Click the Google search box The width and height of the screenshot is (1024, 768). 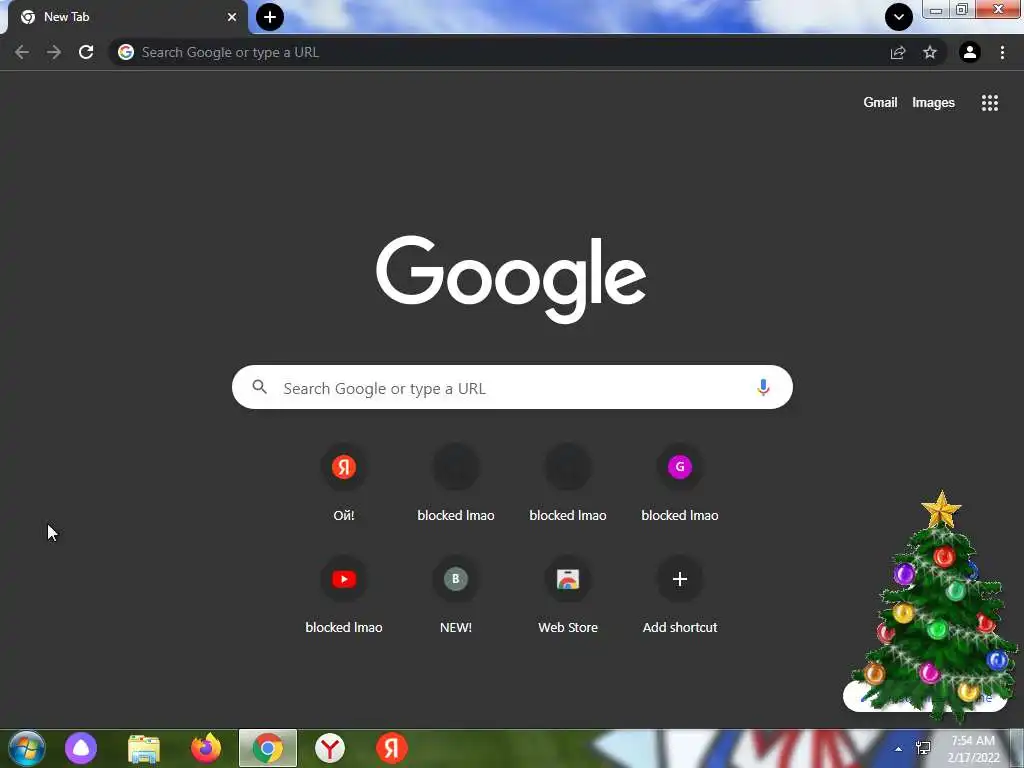point(512,387)
